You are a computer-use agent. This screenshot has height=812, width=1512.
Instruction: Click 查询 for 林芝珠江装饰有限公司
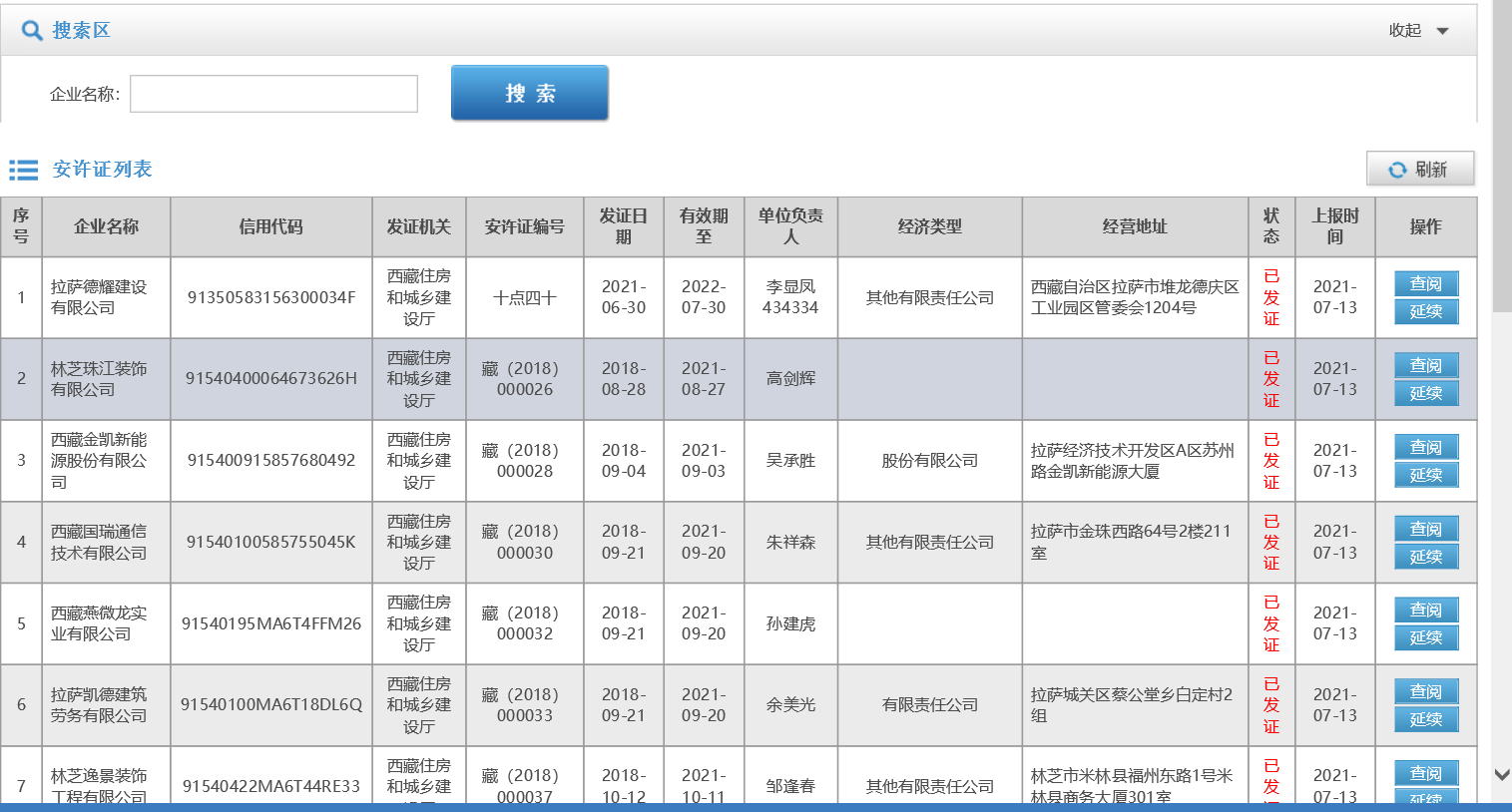(1425, 366)
